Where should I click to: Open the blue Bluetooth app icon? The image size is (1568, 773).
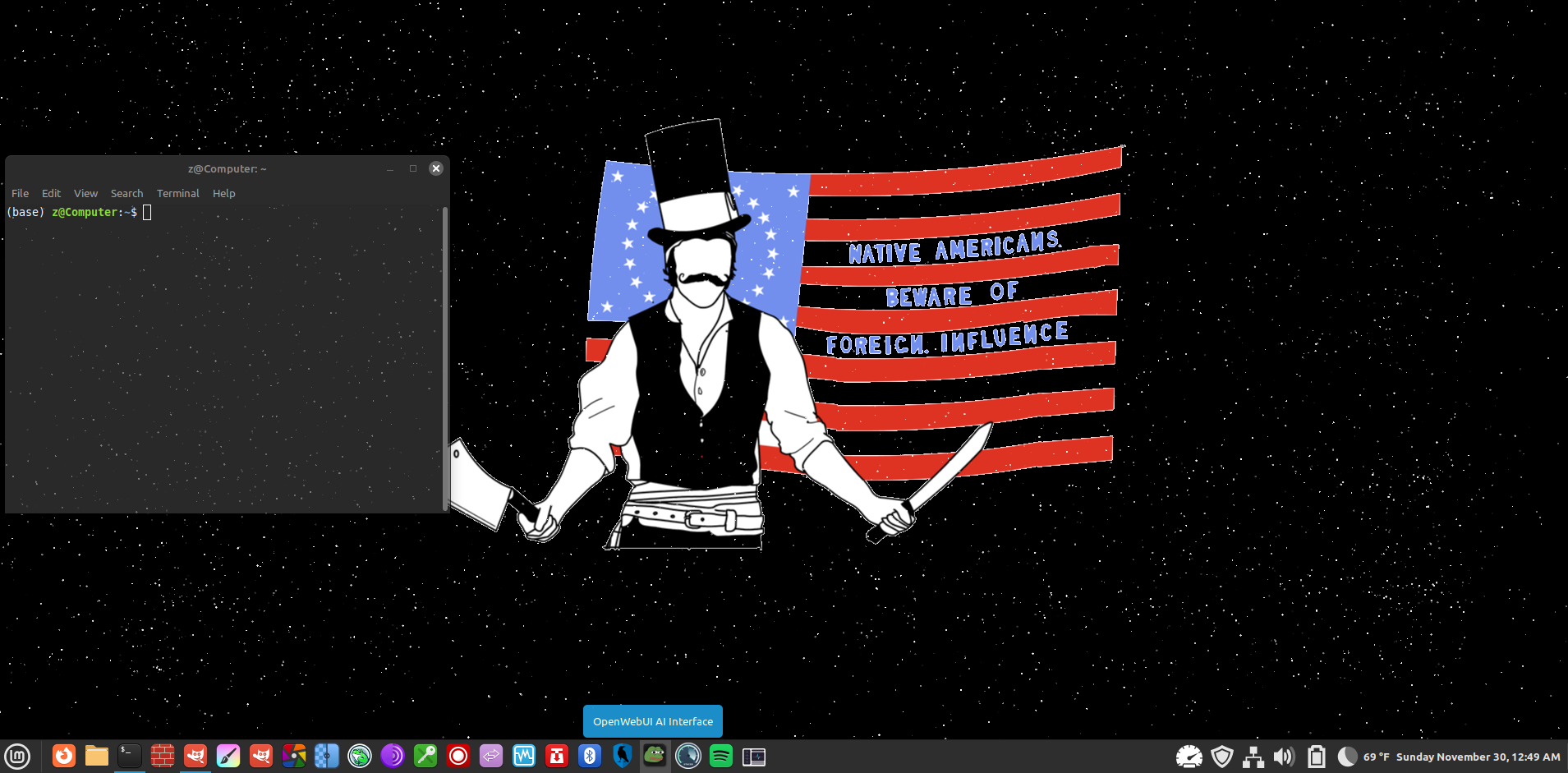[590, 756]
